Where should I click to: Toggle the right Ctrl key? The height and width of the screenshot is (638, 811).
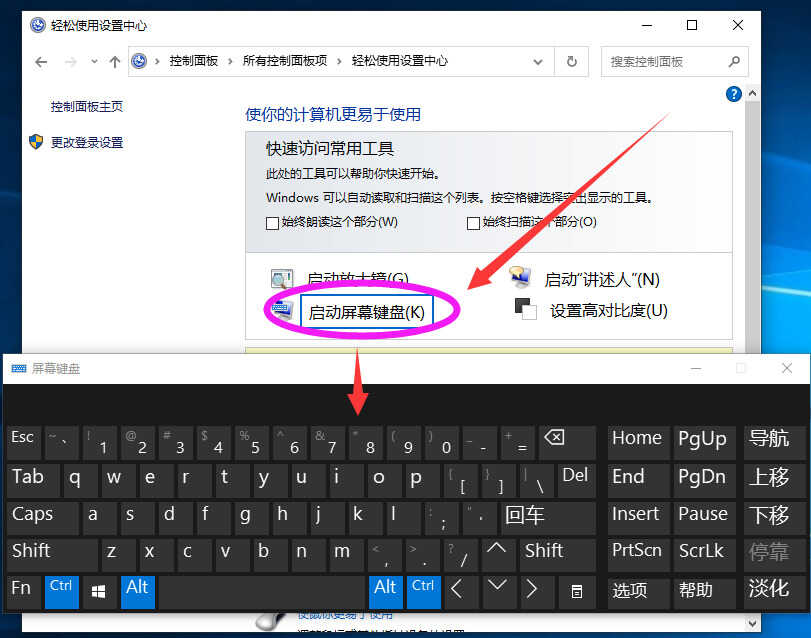[424, 593]
